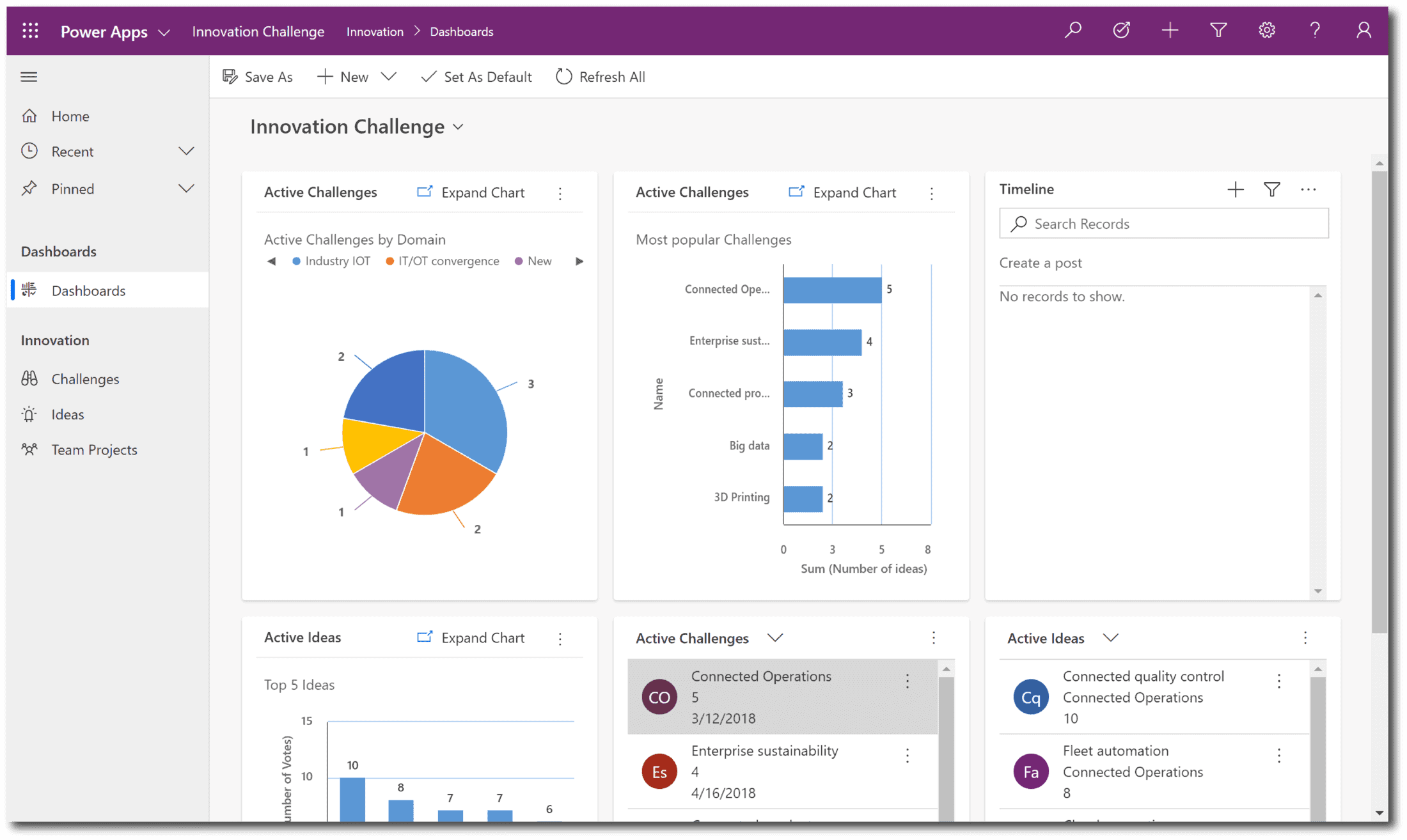
Task: Open more options for Active Challenges list
Action: 934,637
